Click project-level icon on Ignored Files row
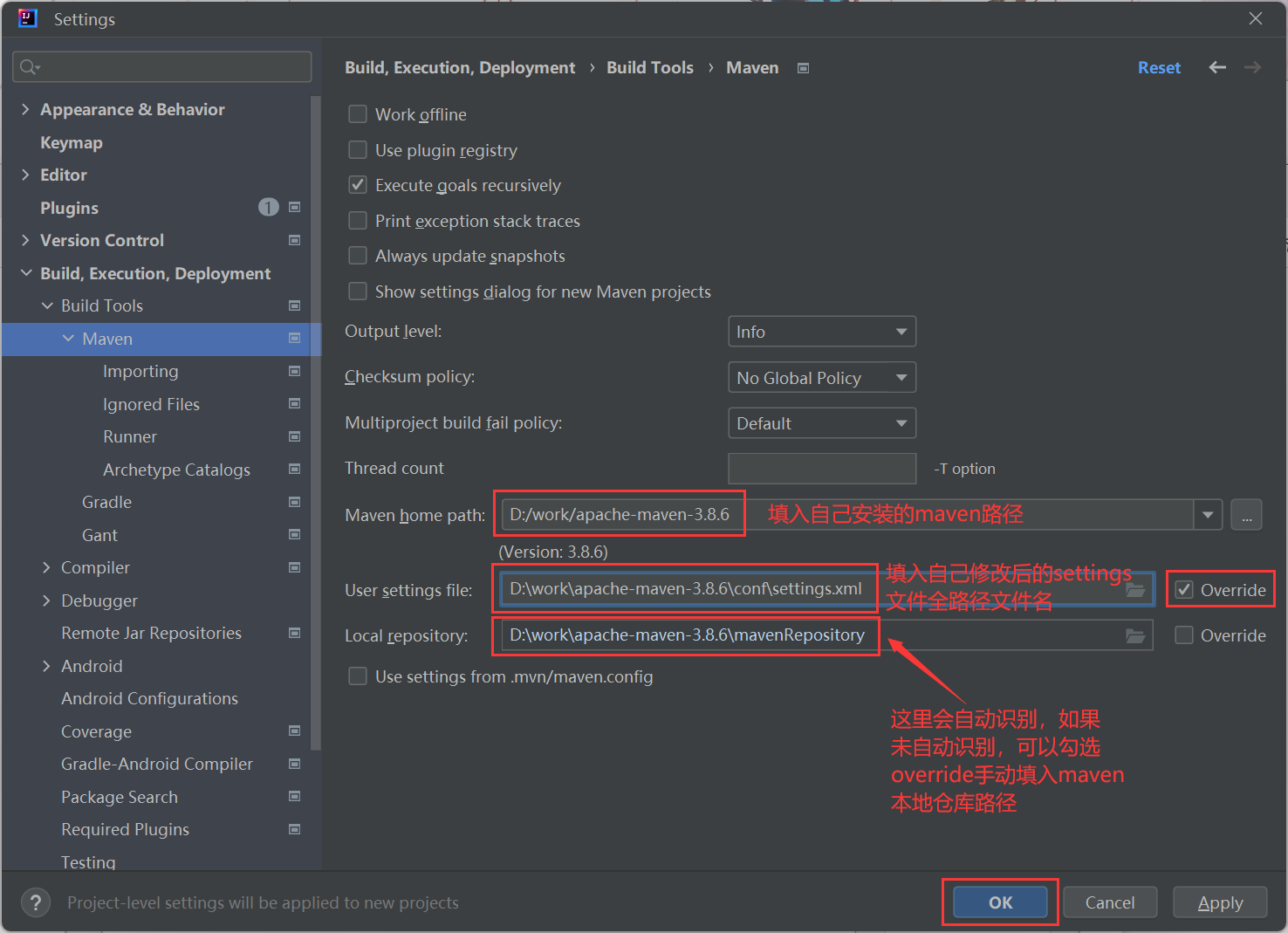1288x933 pixels. 294,404
